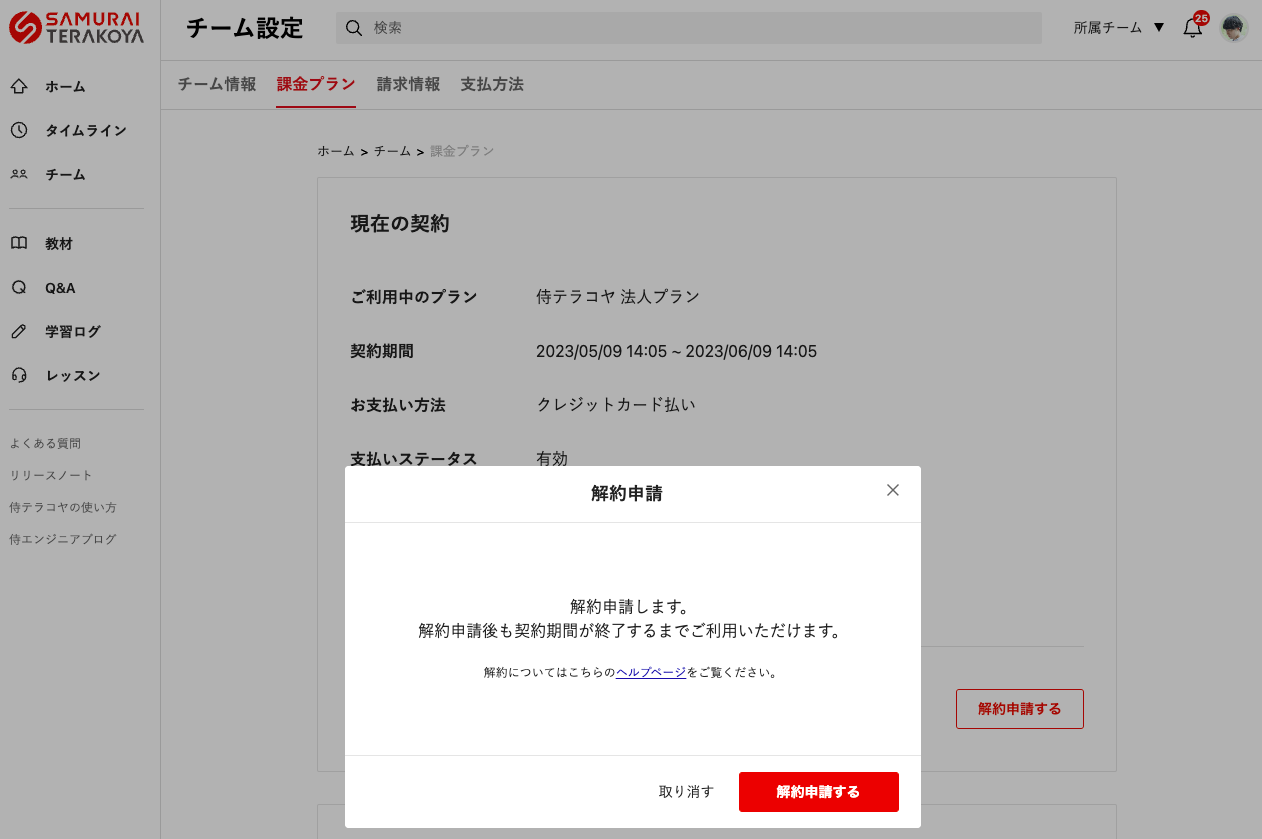This screenshot has width=1262, height=839.
Task: Select the 支払方法 tab
Action: click(492, 85)
